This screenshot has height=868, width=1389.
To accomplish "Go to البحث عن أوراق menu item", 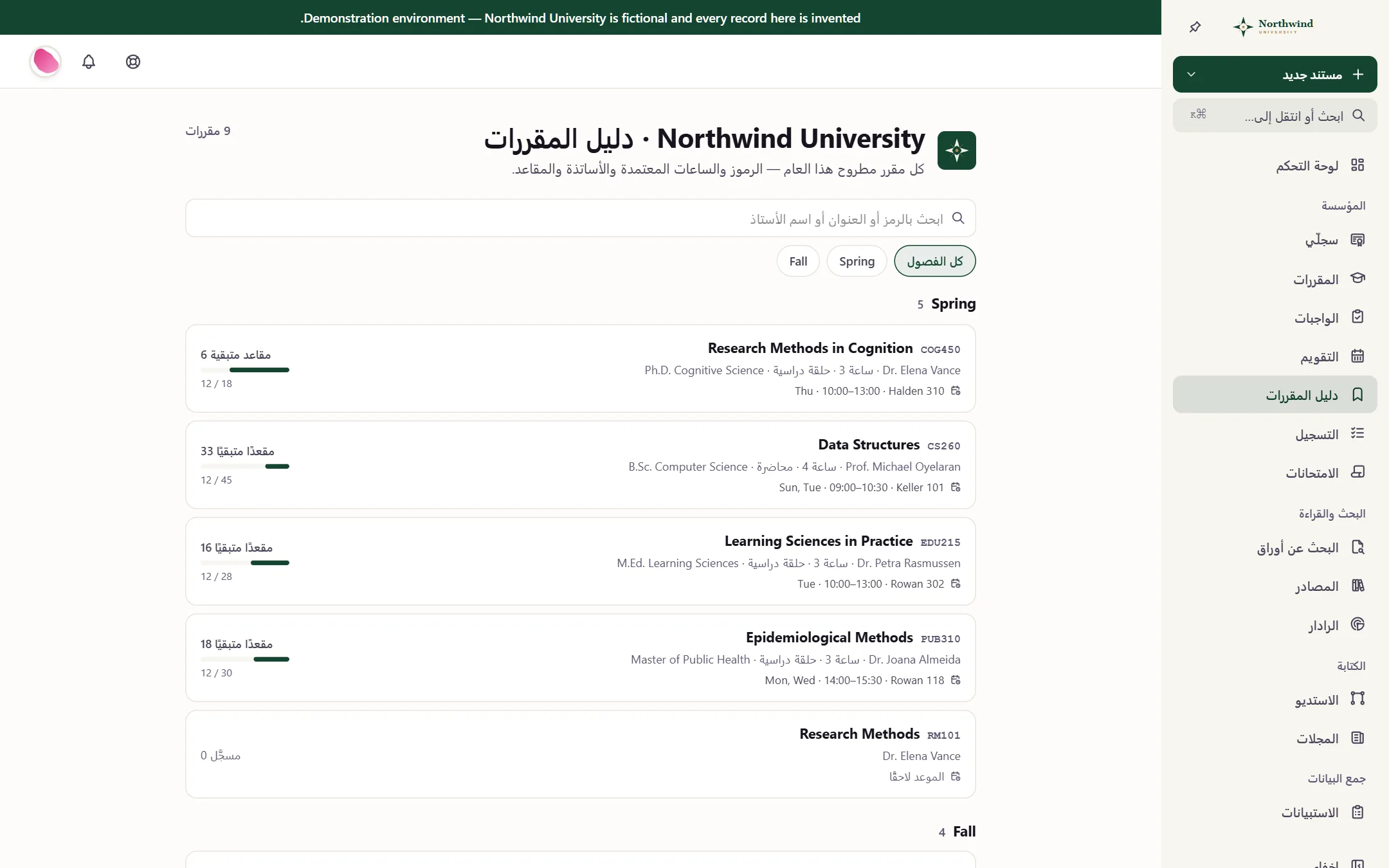I will pyautogui.click(x=1275, y=548).
